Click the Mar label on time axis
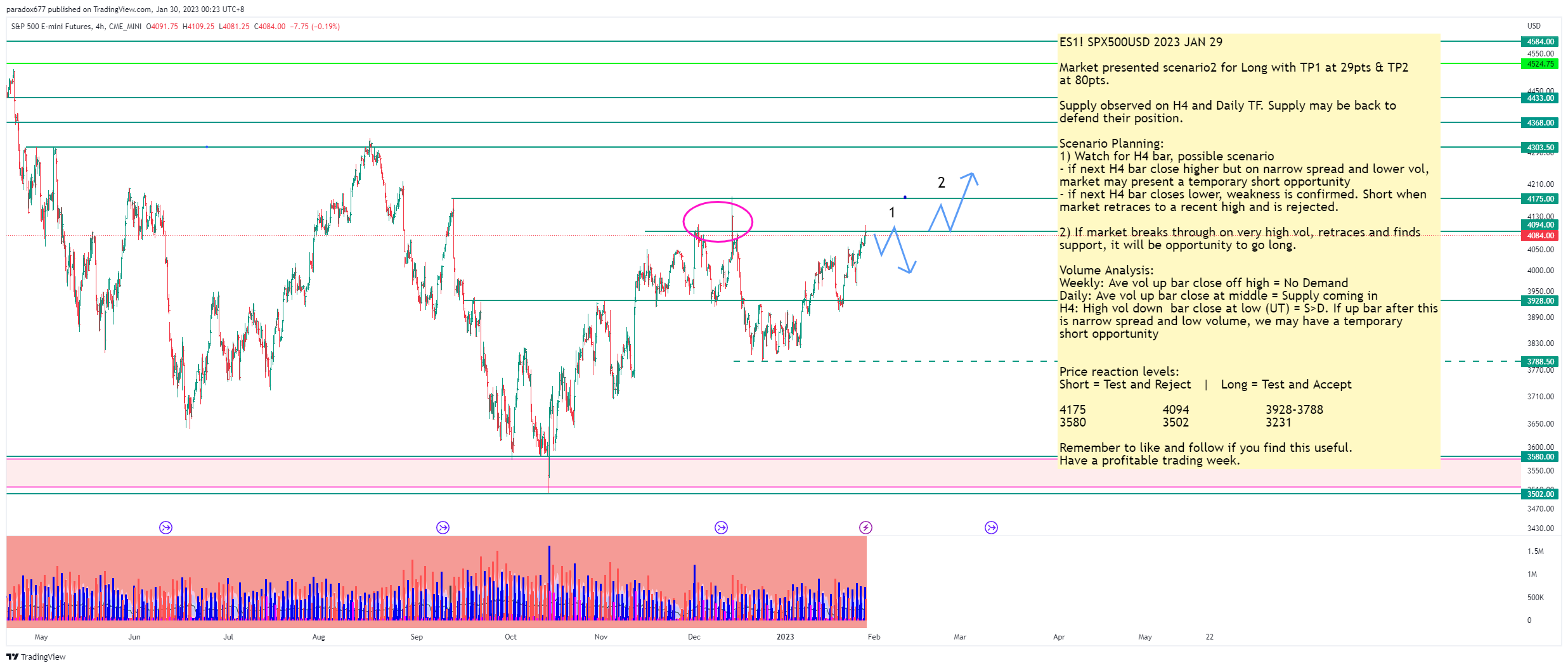This screenshot has height=668, width=1568. [960, 637]
